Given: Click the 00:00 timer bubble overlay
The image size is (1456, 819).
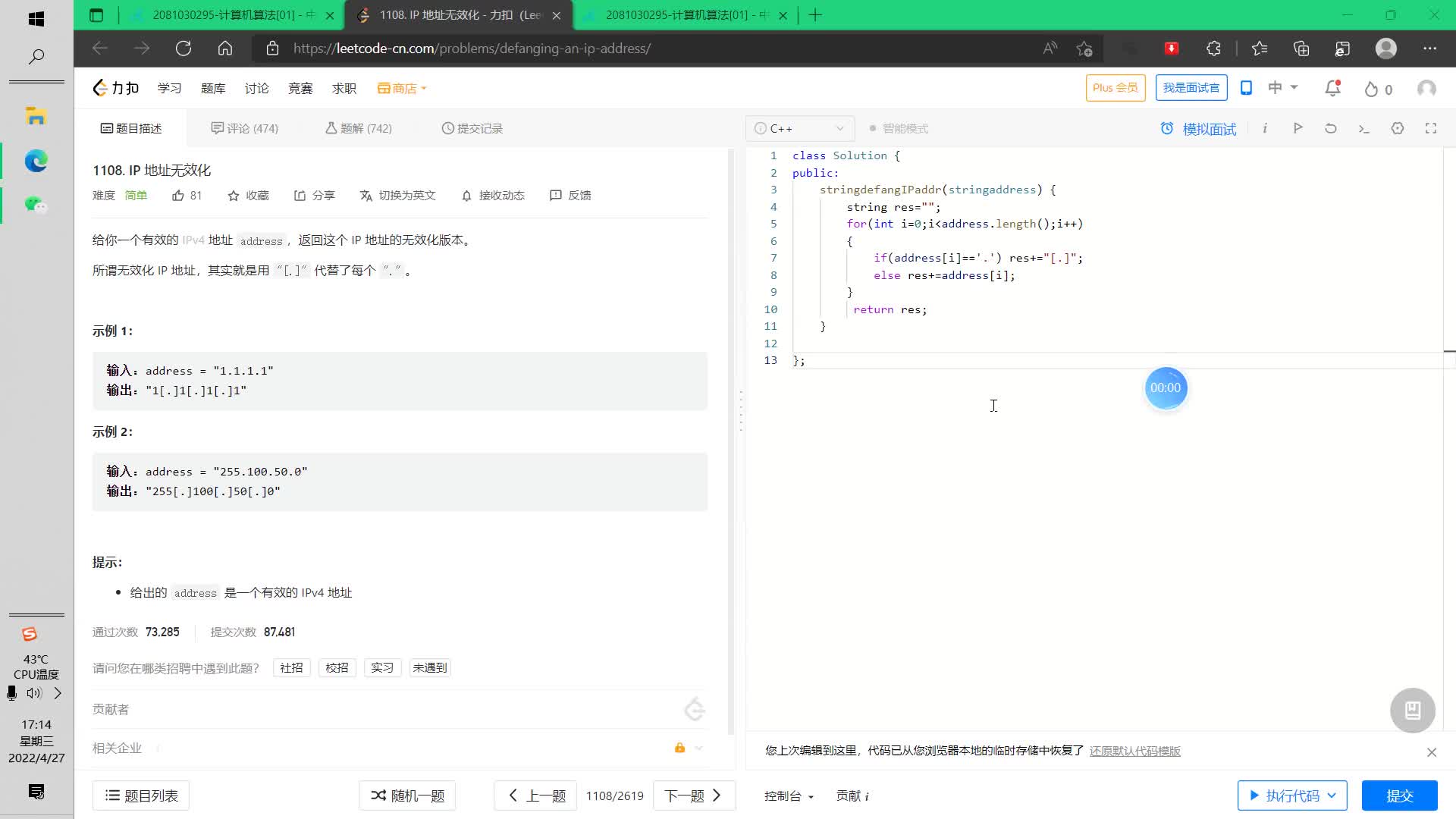Looking at the screenshot, I should pos(1166,388).
